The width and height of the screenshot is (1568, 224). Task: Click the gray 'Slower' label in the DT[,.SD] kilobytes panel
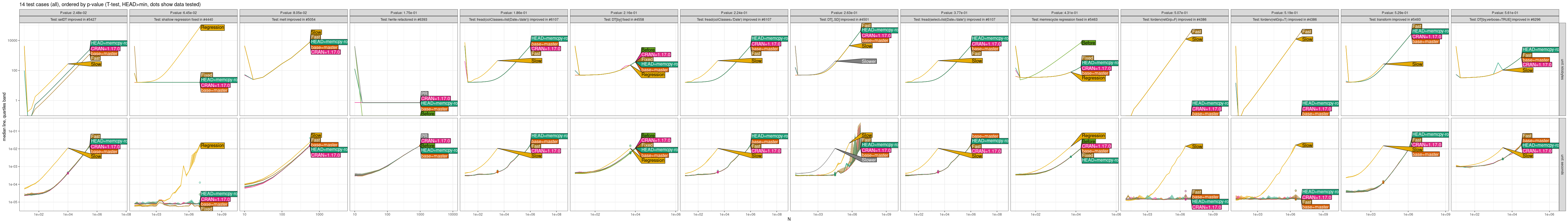pyautogui.click(x=868, y=62)
